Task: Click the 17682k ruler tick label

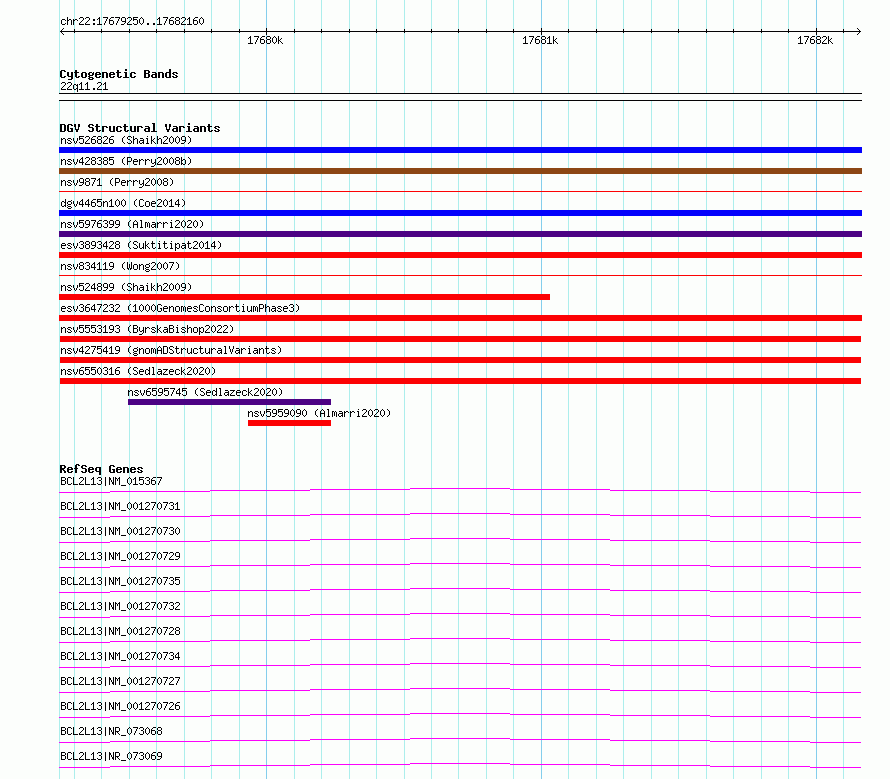Action: 815,40
